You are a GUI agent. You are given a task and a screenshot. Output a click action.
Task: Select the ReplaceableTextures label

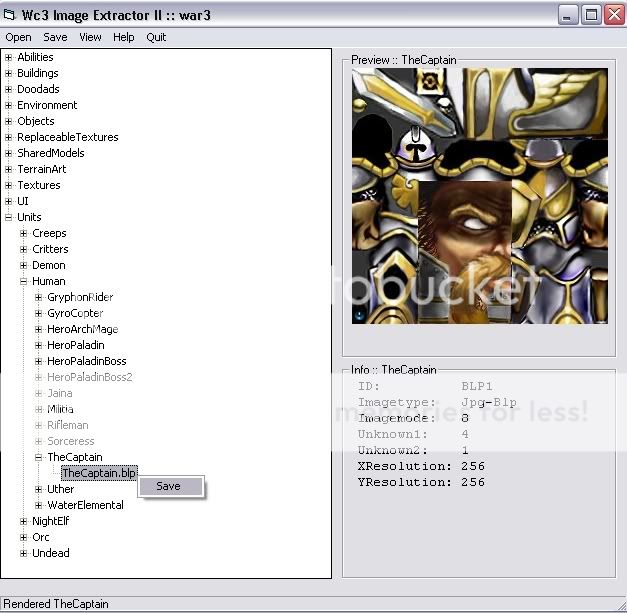point(68,137)
